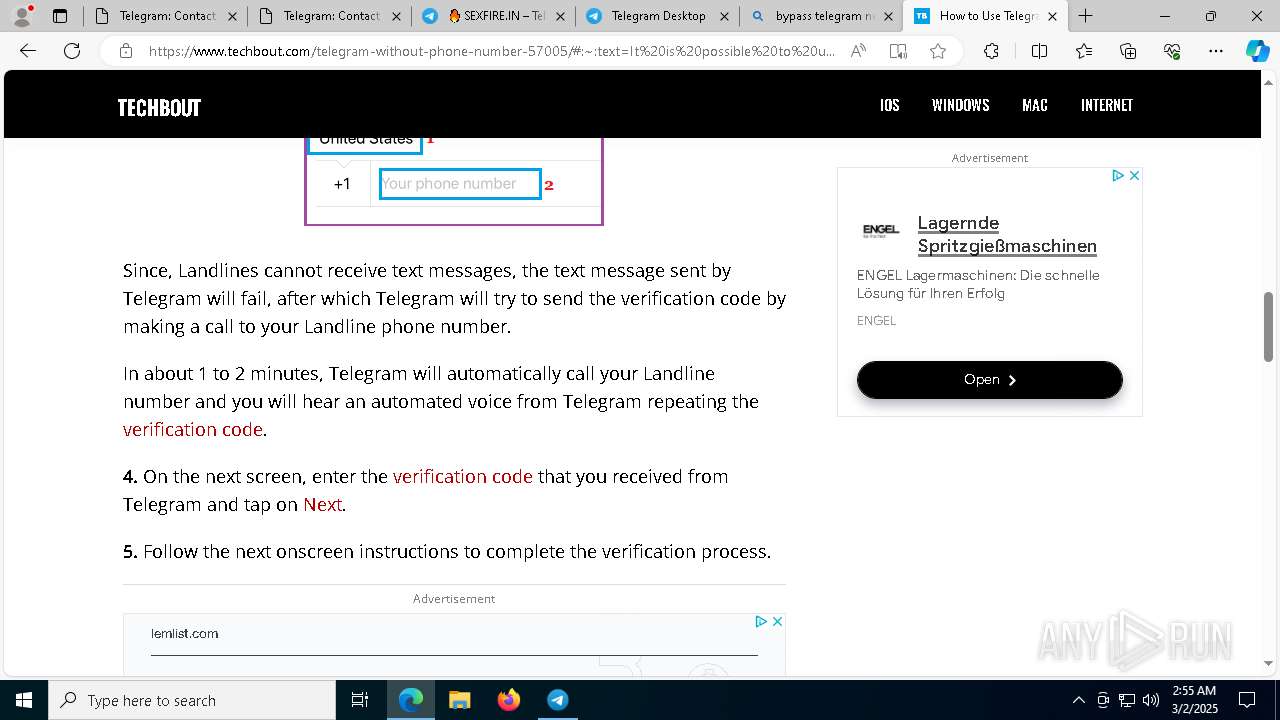The width and height of the screenshot is (1280, 720).
Task: Open the volume tray icon
Action: pos(1151,700)
